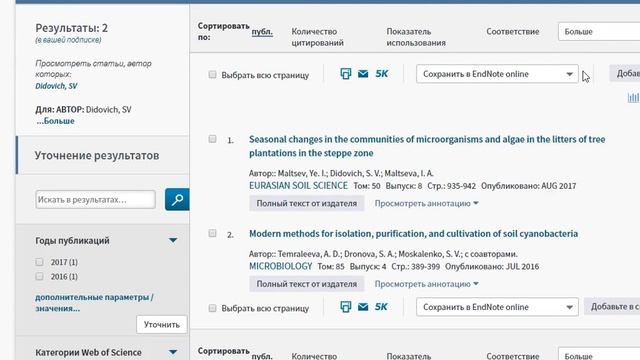Viewport: 640px width, 360px height.
Task: Click the top print icon
Action: pos(346,74)
